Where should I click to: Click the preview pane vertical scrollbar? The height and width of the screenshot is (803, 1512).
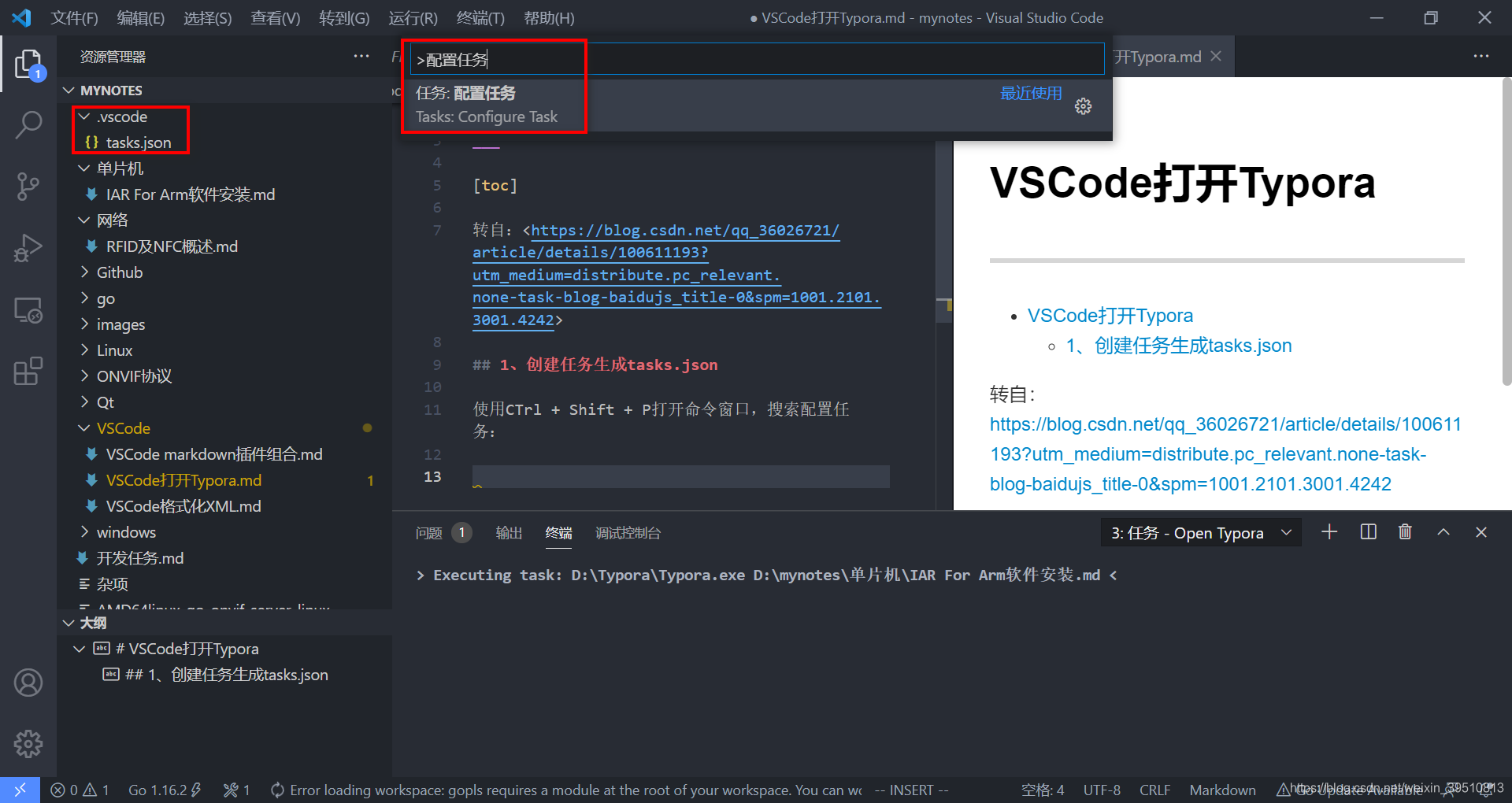pyautogui.click(x=1506, y=232)
